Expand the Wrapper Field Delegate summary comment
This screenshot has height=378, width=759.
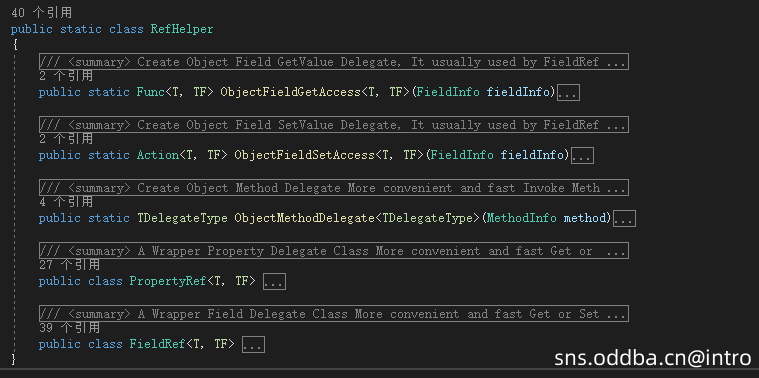coord(334,313)
